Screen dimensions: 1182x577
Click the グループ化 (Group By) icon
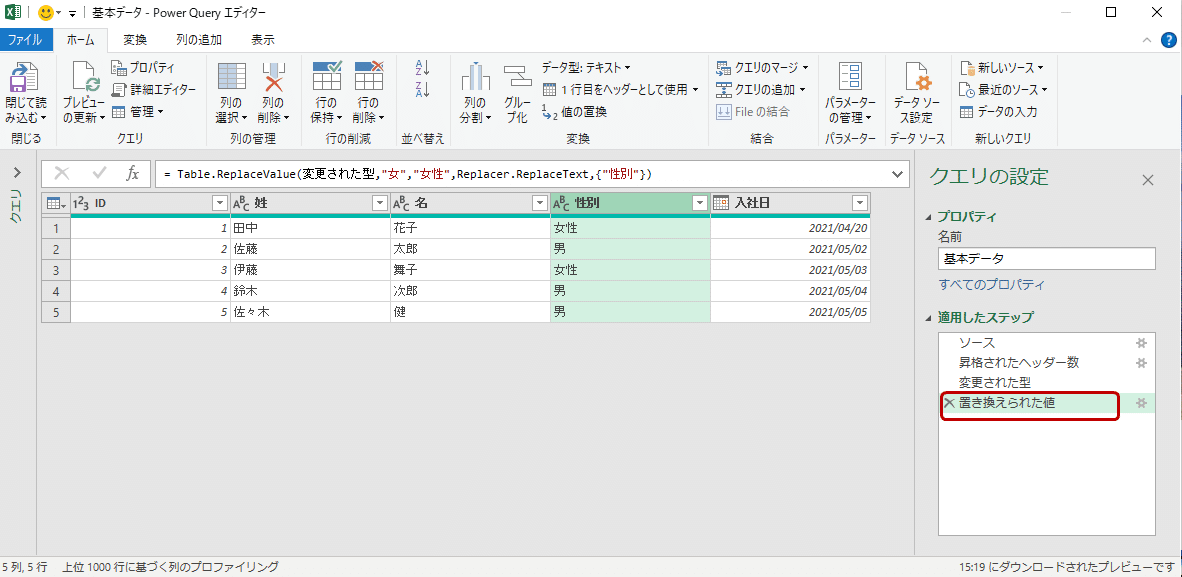coord(518,78)
